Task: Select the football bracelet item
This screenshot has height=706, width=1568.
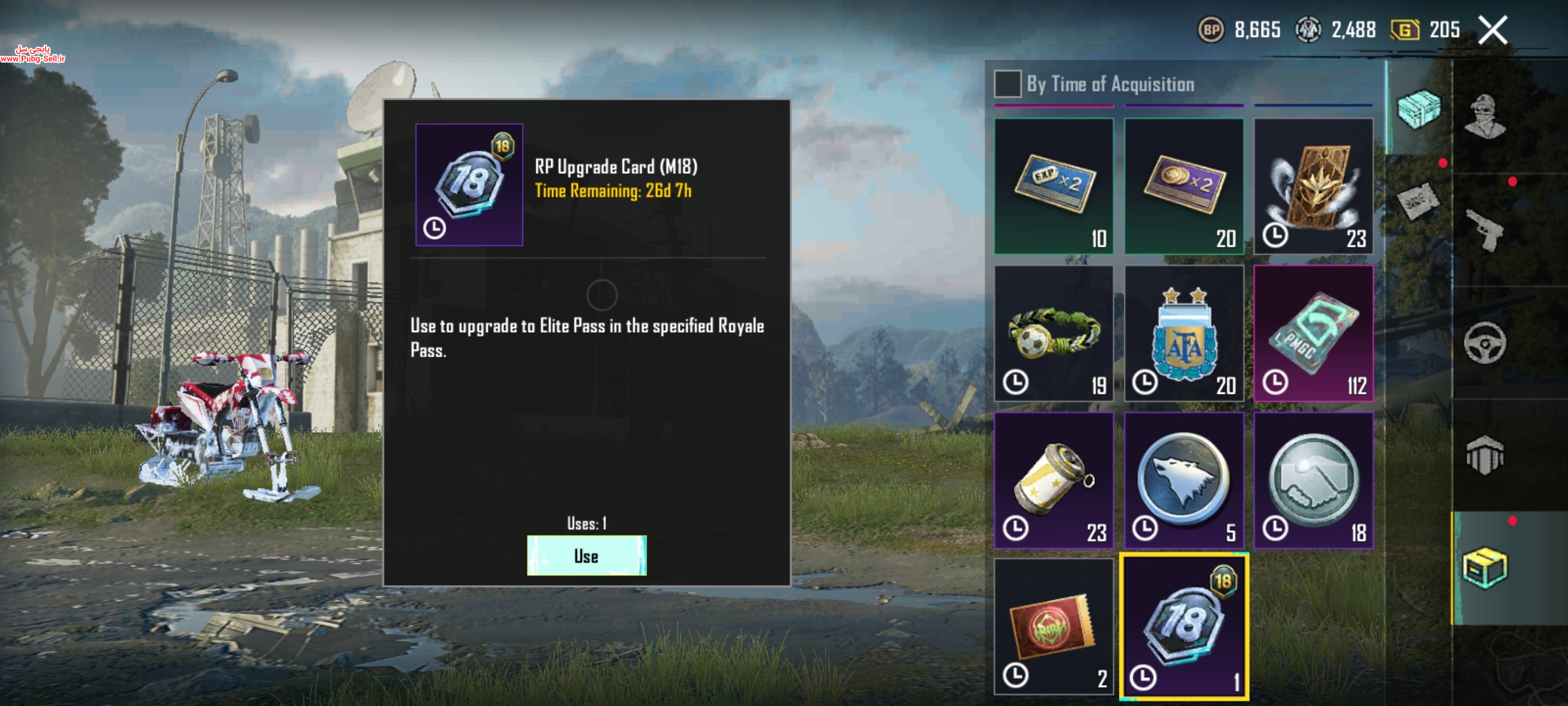Action: click(x=1054, y=333)
